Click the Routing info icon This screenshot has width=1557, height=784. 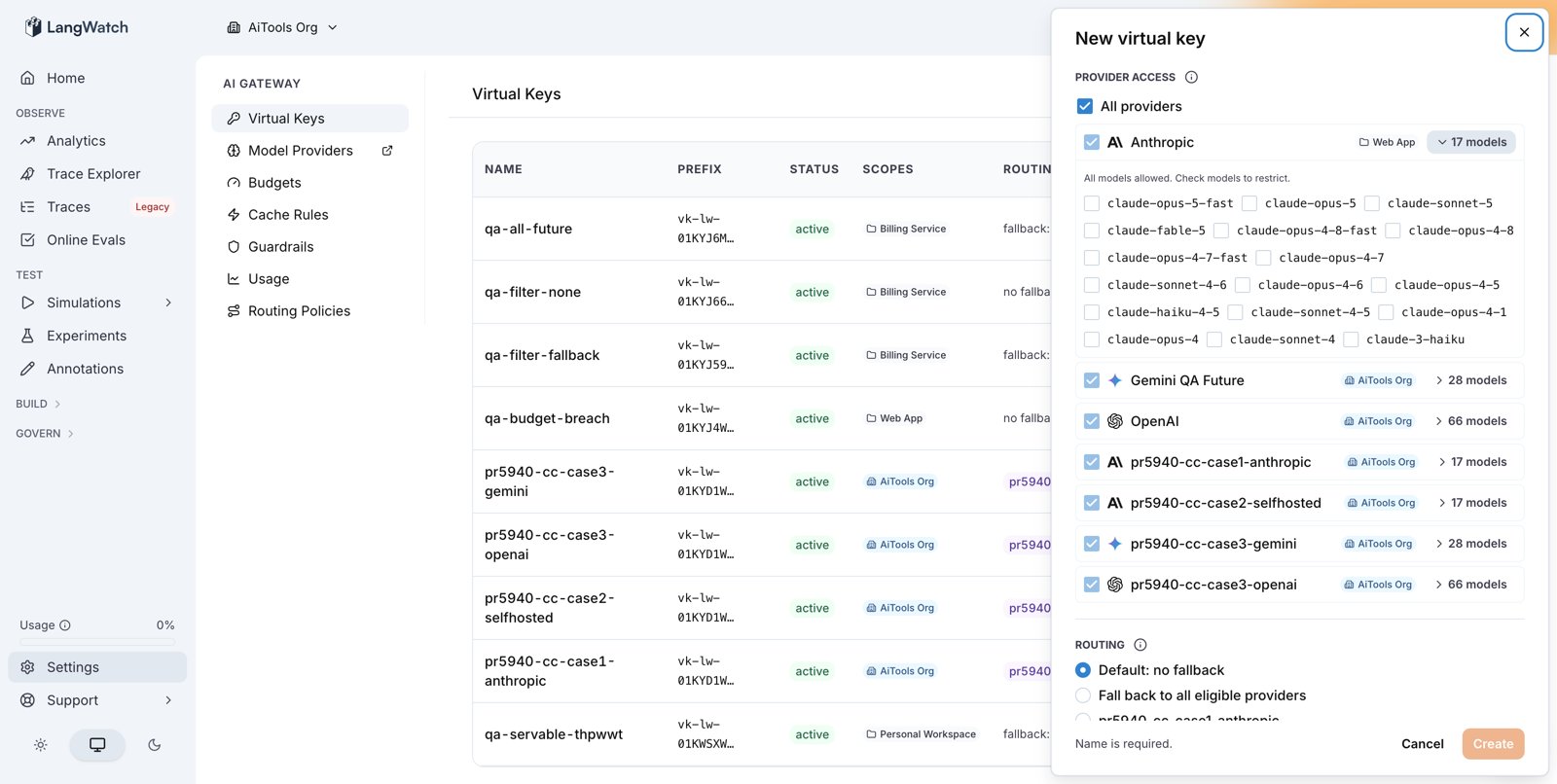coord(1141,645)
